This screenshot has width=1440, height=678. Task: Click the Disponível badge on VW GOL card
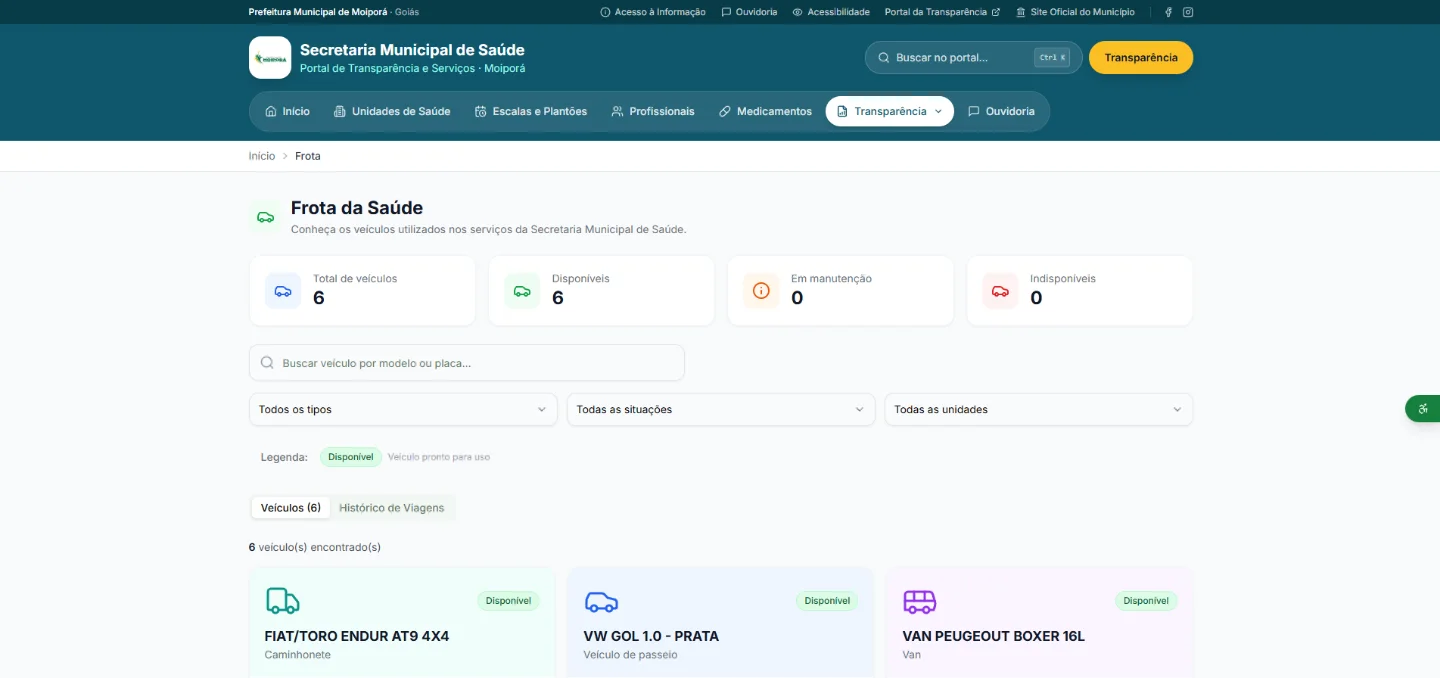tap(827, 601)
